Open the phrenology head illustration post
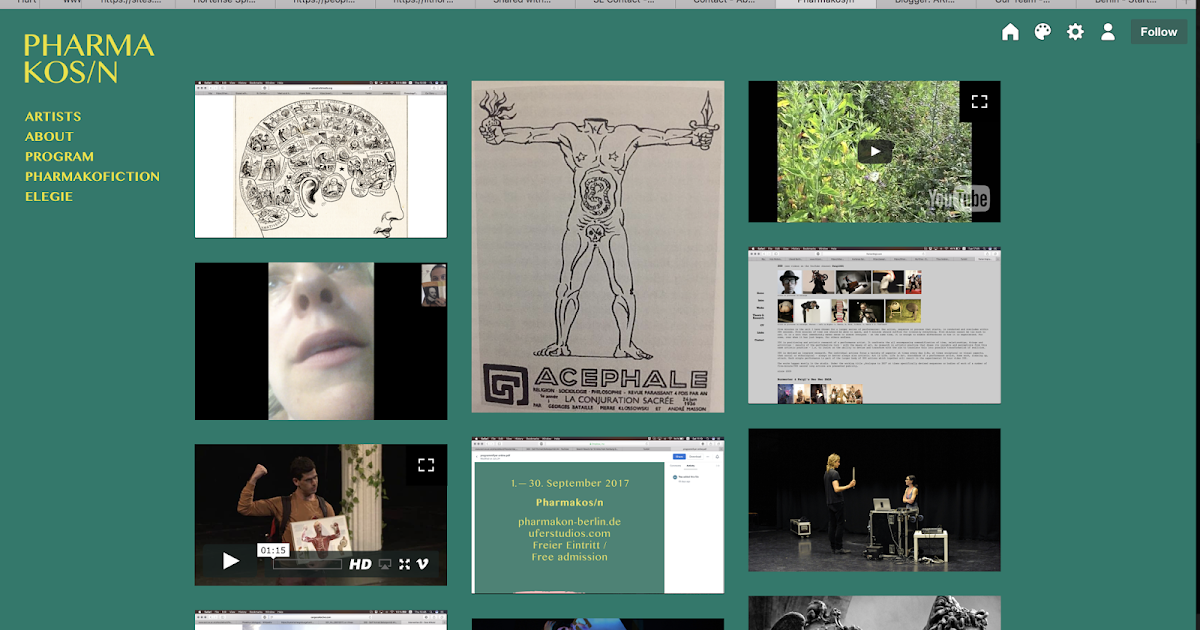This screenshot has width=1200, height=630. coord(321,160)
